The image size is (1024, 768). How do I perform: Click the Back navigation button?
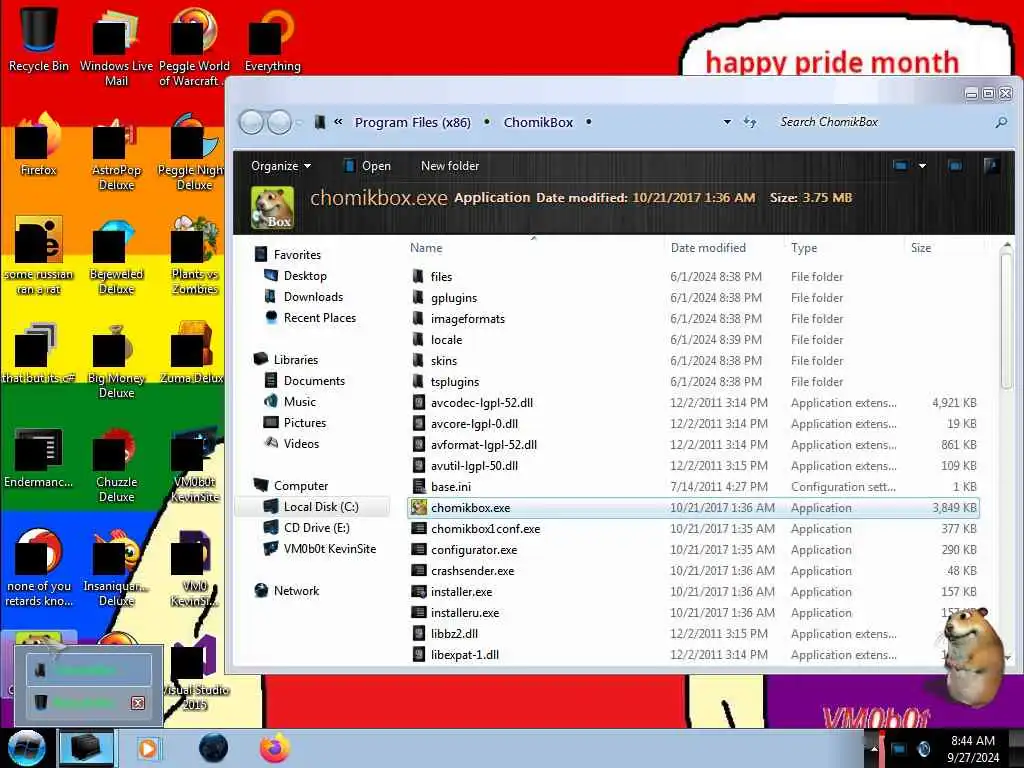point(251,122)
